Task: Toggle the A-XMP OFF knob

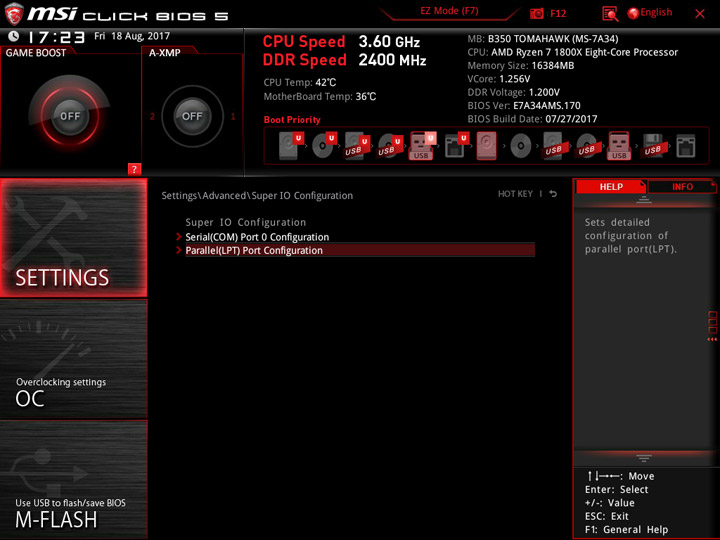Action: [192, 116]
